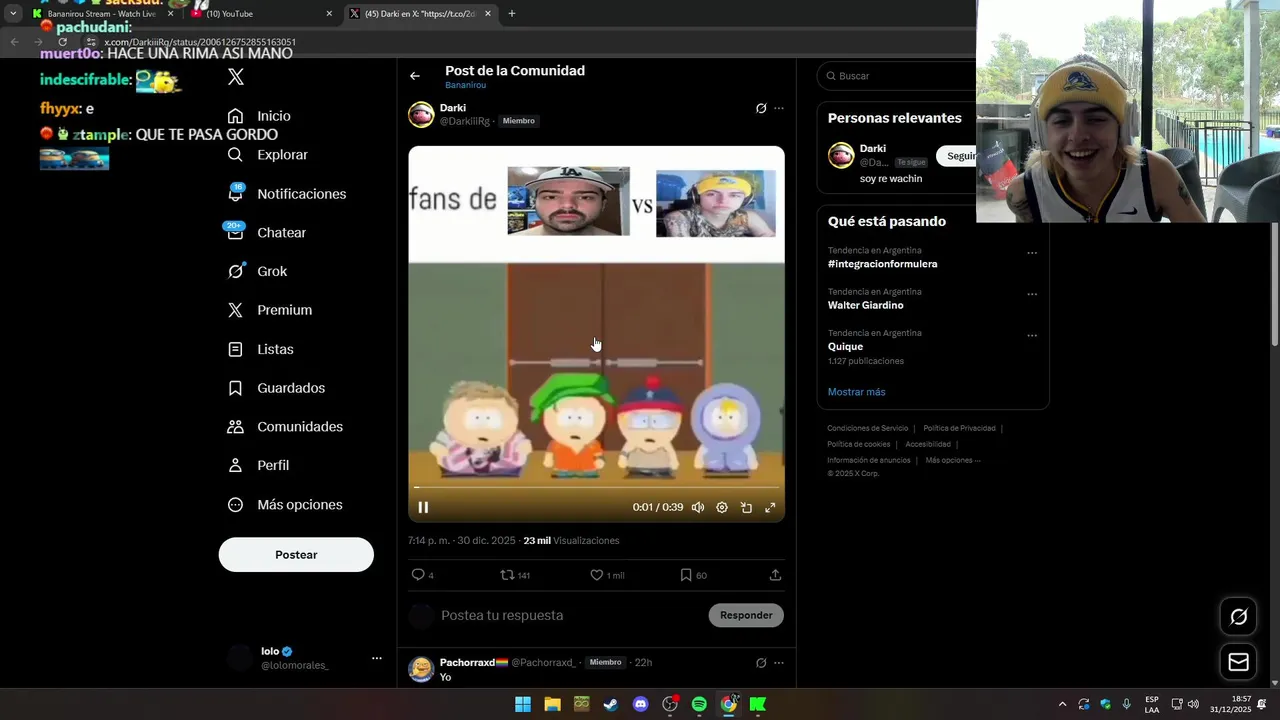Pause the video playback

pos(423,508)
